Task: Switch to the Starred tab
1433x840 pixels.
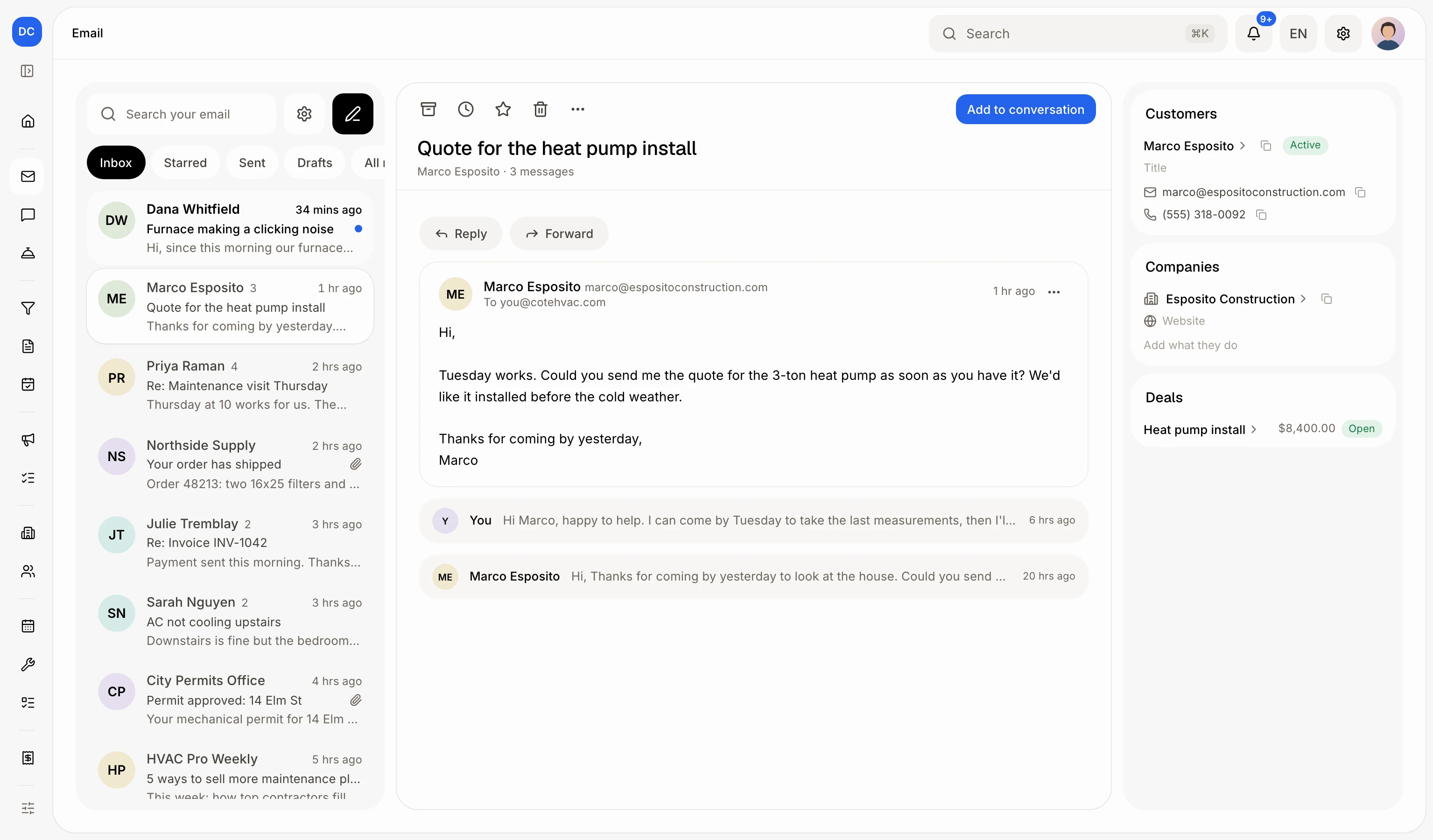Action: click(185, 162)
